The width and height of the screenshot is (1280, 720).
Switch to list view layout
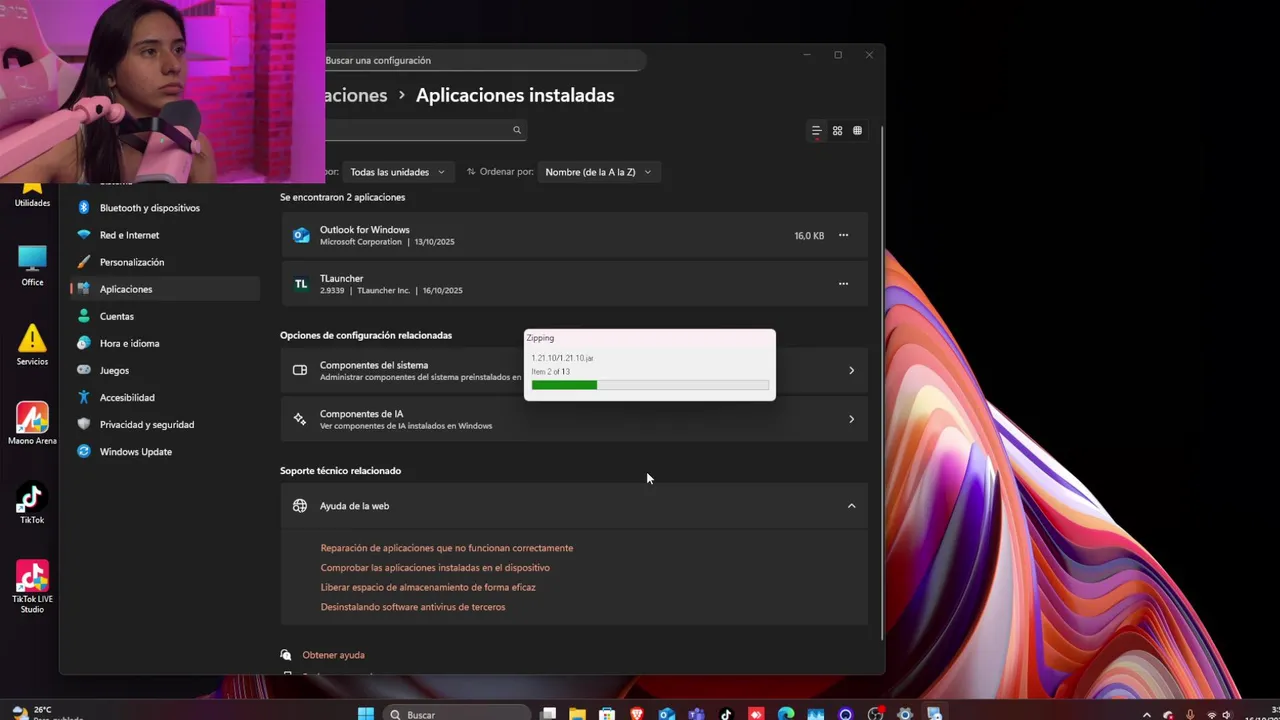pos(816,131)
